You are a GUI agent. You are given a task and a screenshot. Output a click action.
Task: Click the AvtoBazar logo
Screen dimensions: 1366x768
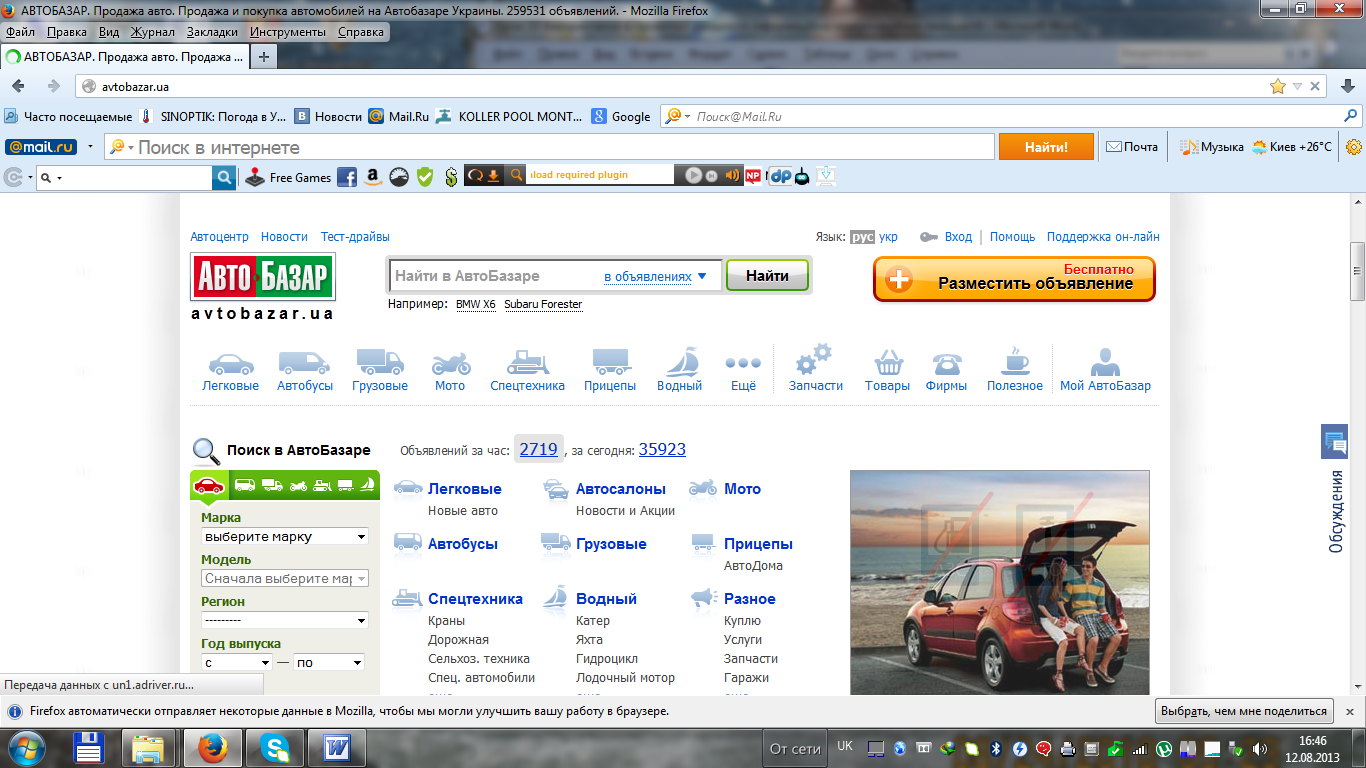262,276
